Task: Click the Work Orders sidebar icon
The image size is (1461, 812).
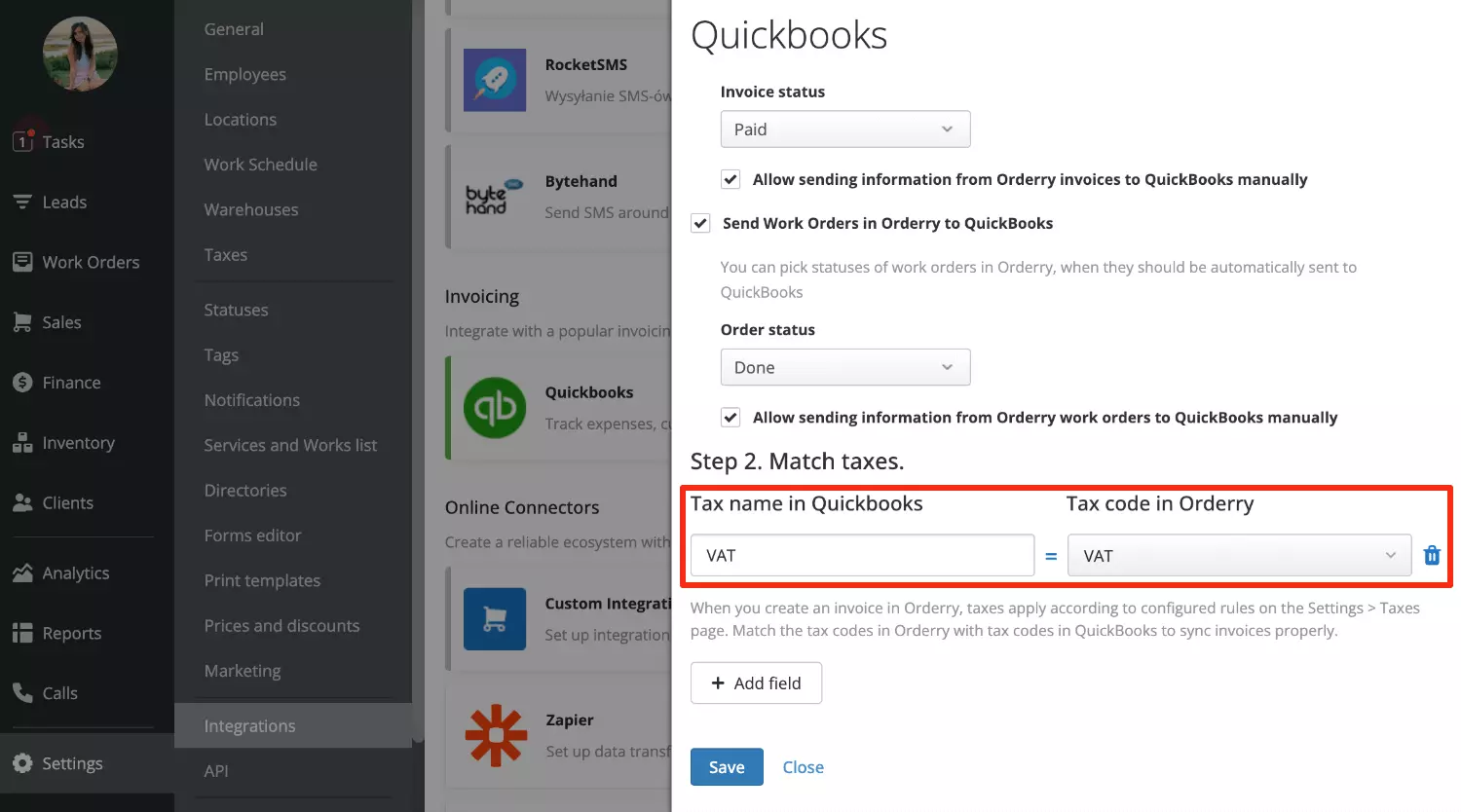Action: point(22,262)
